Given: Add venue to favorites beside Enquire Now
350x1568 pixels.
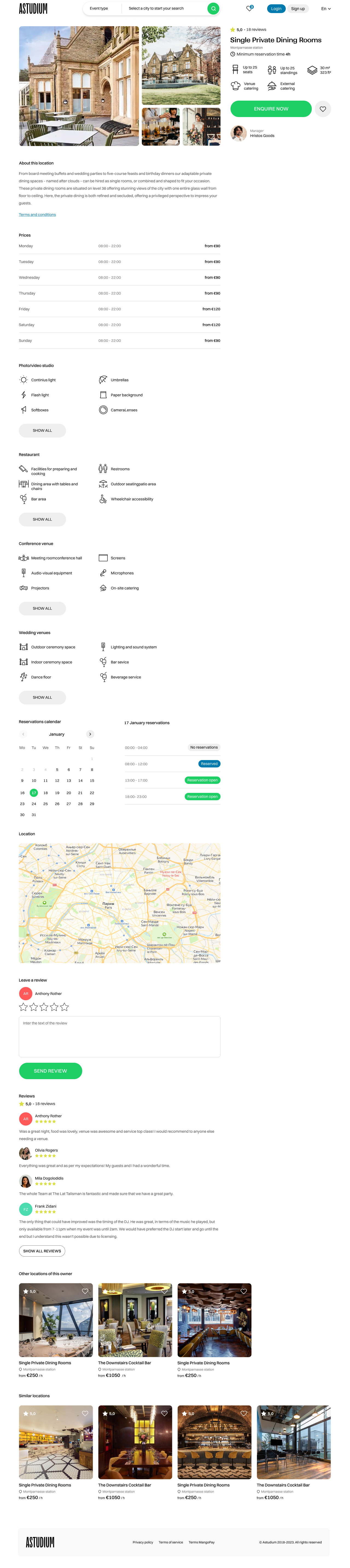Looking at the screenshot, I should [x=323, y=109].
